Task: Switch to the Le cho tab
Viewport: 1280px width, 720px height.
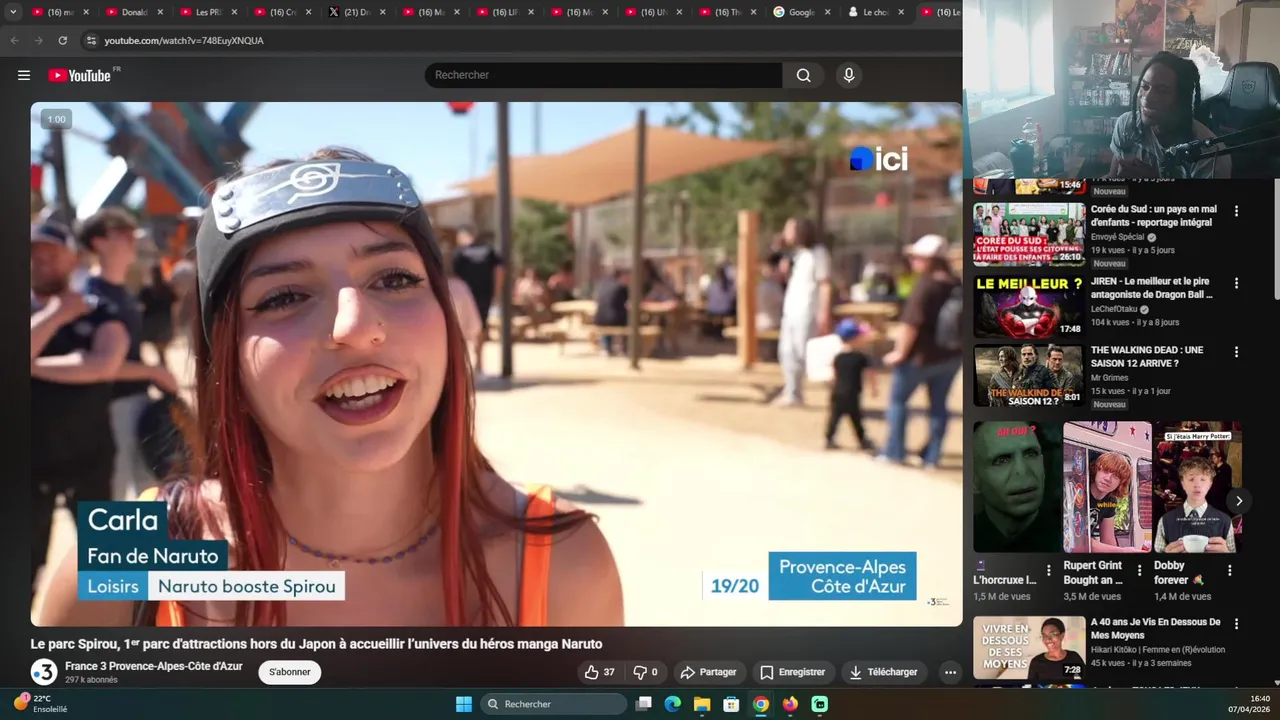Action: click(875, 12)
